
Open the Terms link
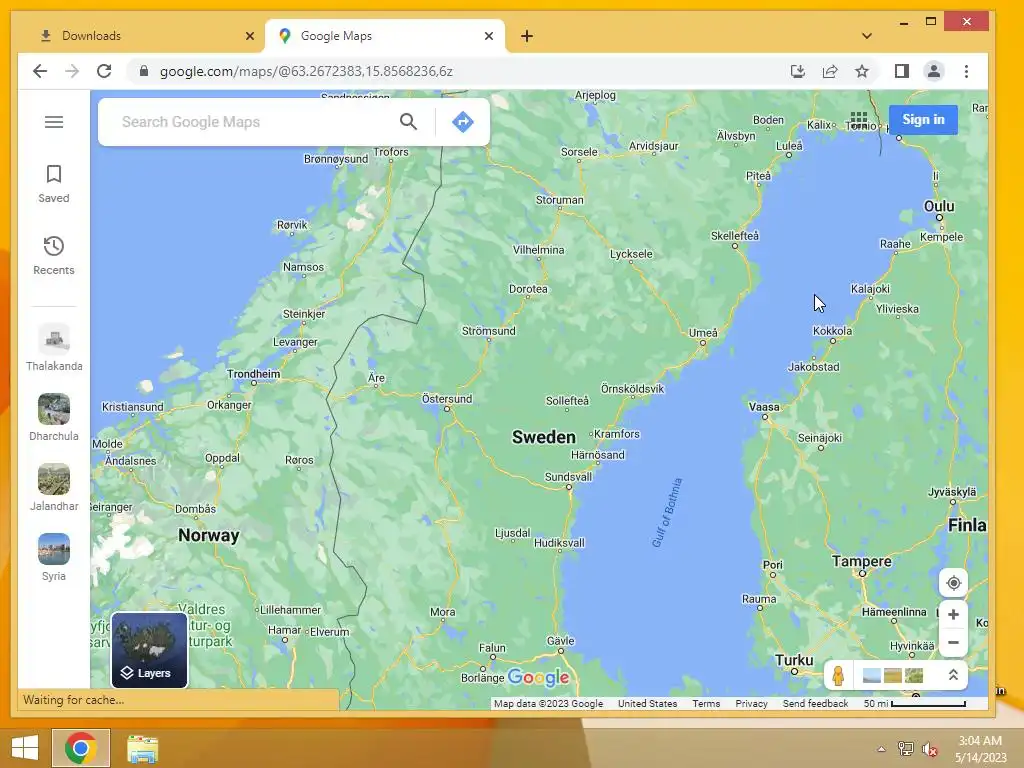pos(706,703)
